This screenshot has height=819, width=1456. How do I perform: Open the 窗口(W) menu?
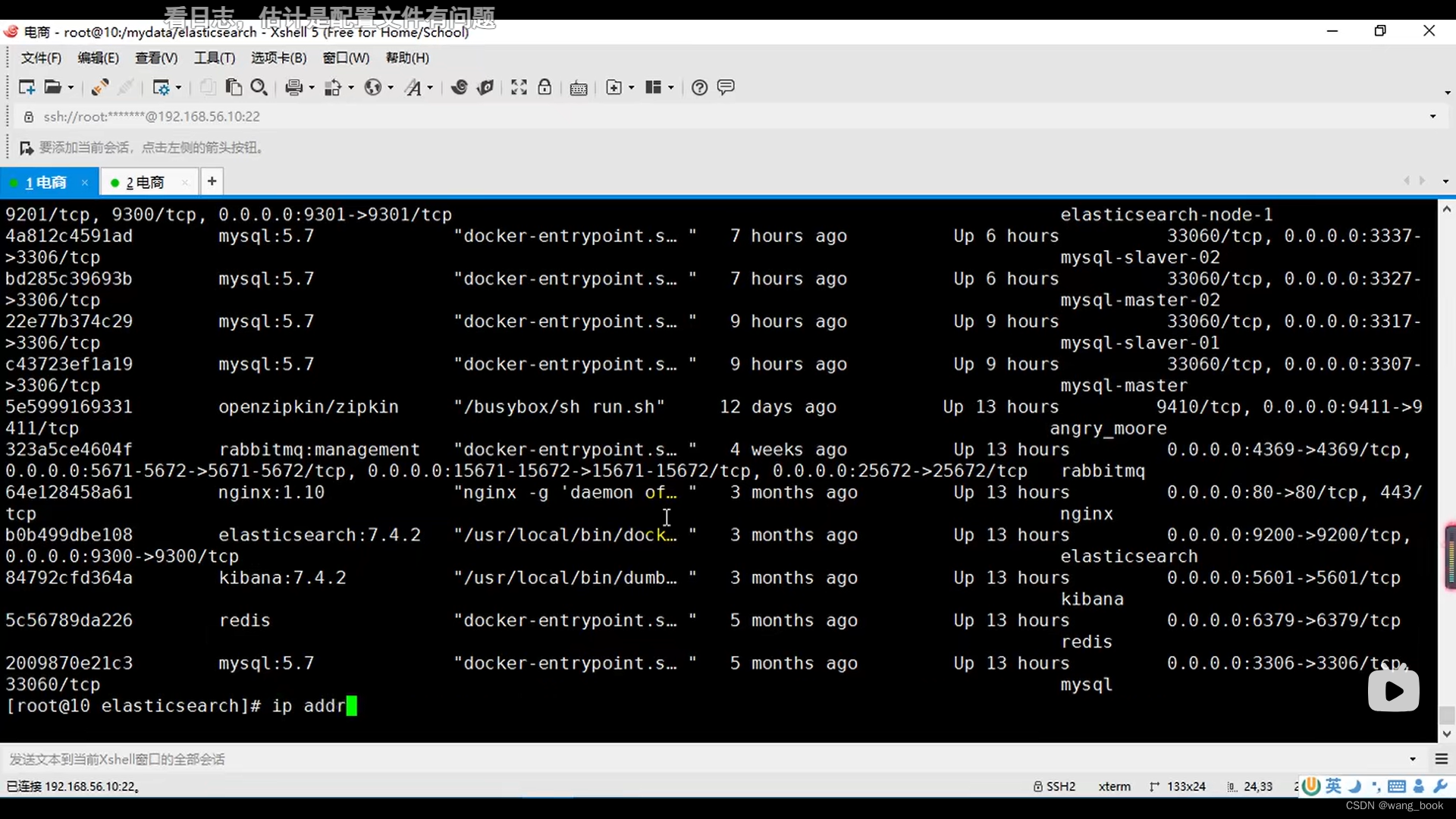(346, 58)
